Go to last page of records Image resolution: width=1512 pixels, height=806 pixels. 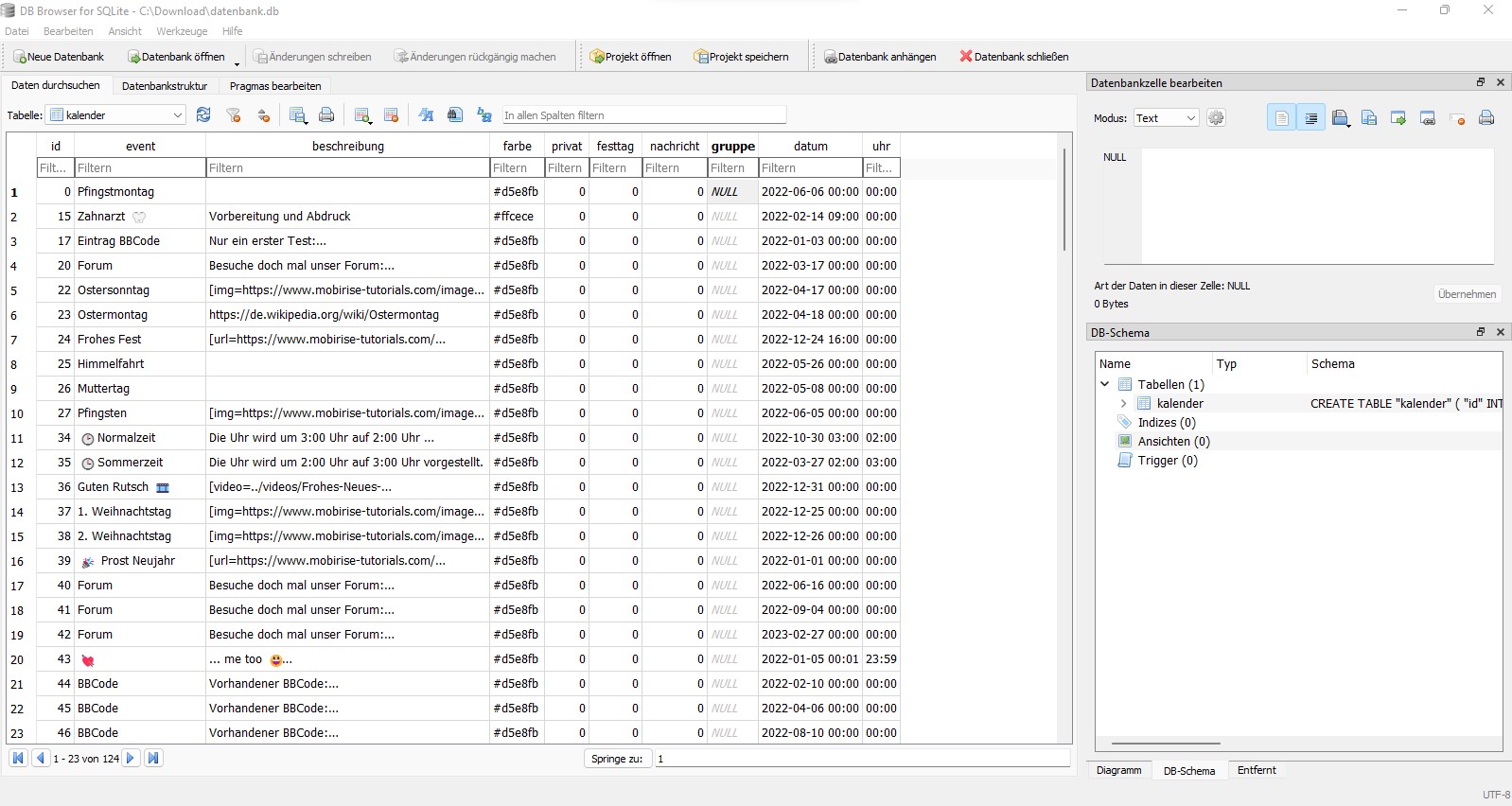click(x=153, y=758)
